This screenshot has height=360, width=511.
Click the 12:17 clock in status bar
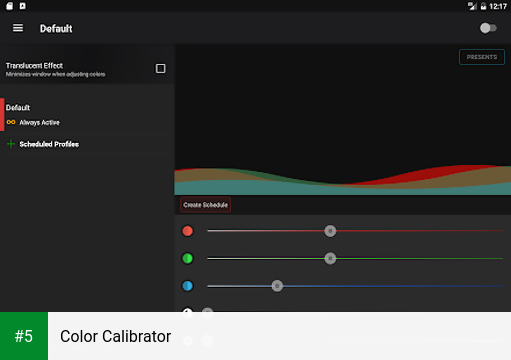(498, 6)
